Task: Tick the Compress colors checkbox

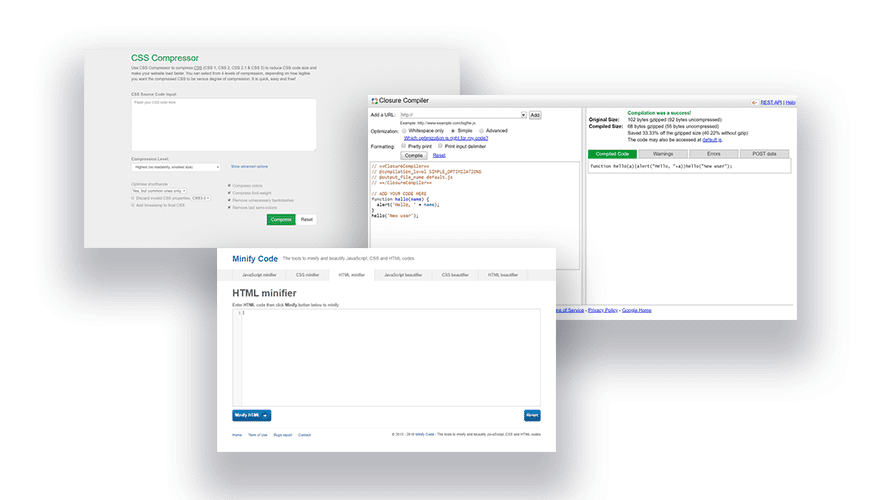Action: tap(230, 185)
